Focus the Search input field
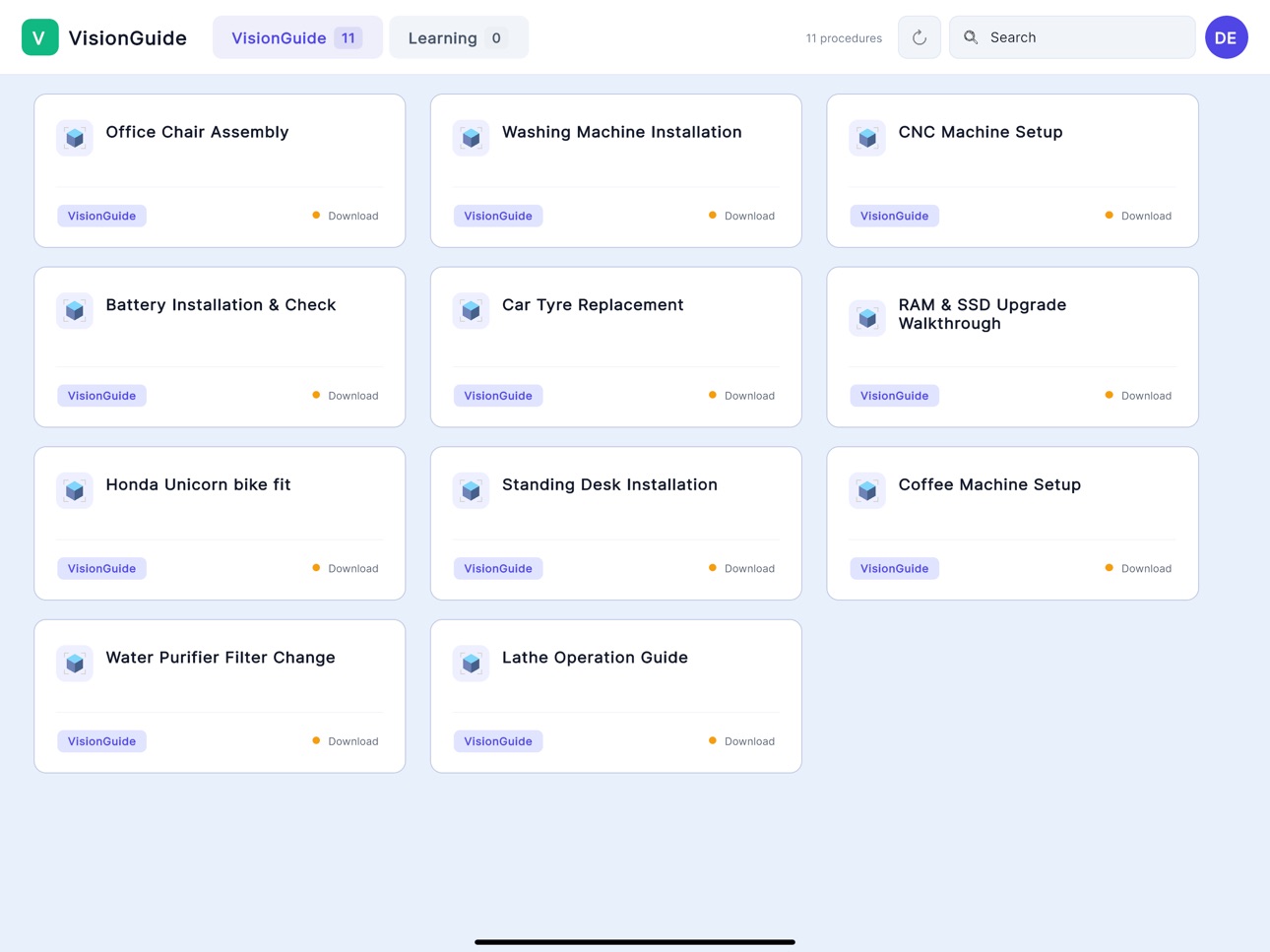This screenshot has width=1270, height=952. [1072, 37]
